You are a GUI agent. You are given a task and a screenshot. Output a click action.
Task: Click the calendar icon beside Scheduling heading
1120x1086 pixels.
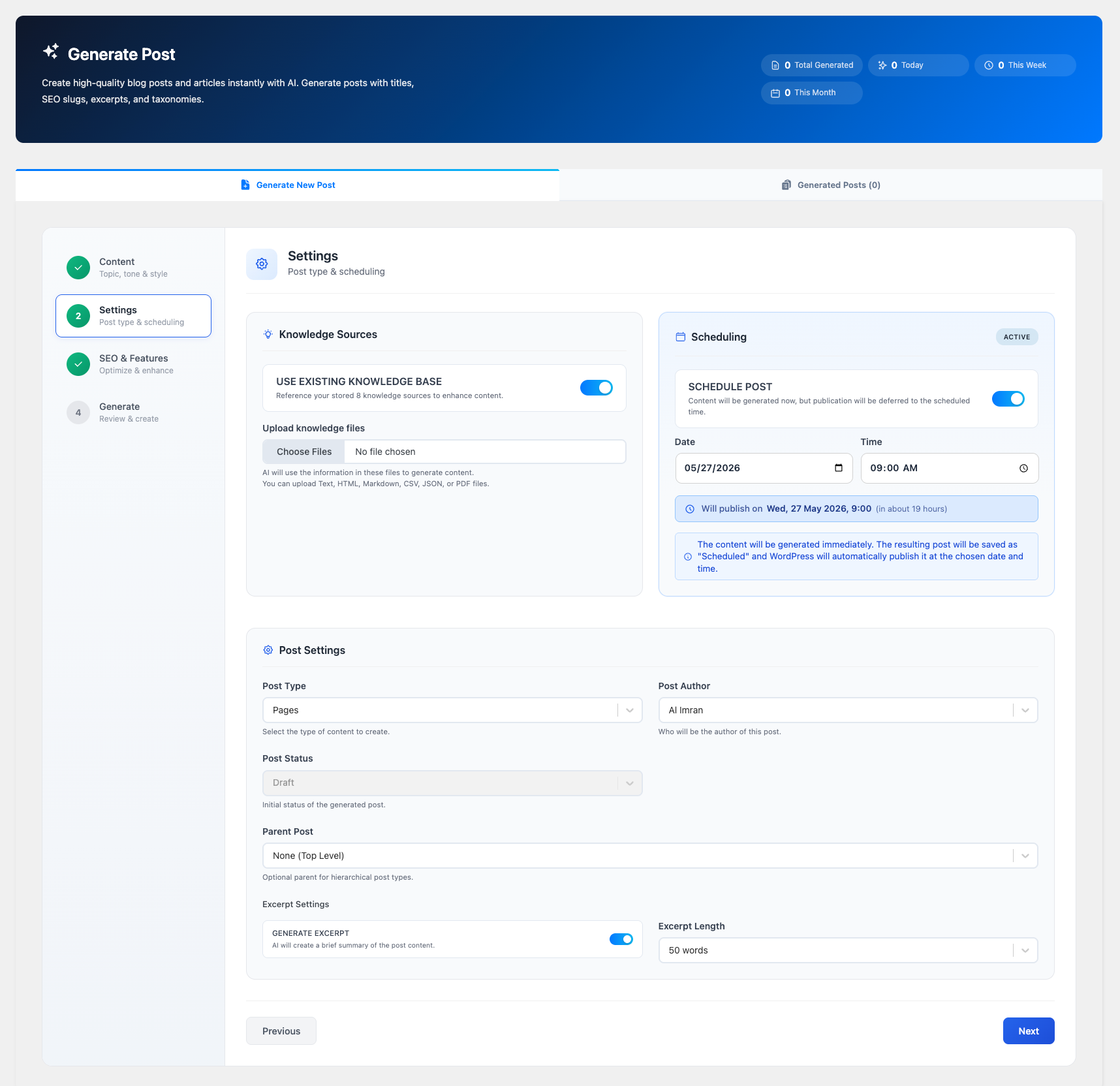coord(680,337)
